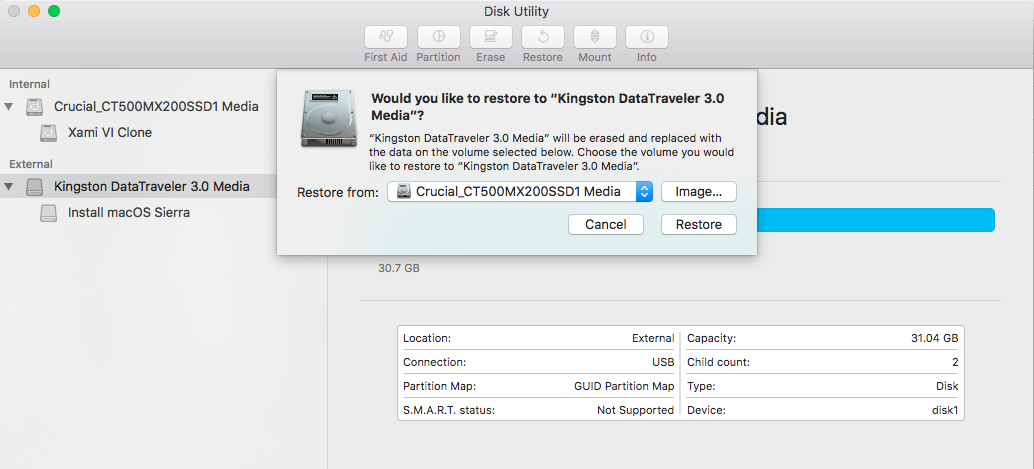Click the S.M.A.R.T. status Not Supported value
The image size is (1034, 469).
pyautogui.click(x=636, y=410)
